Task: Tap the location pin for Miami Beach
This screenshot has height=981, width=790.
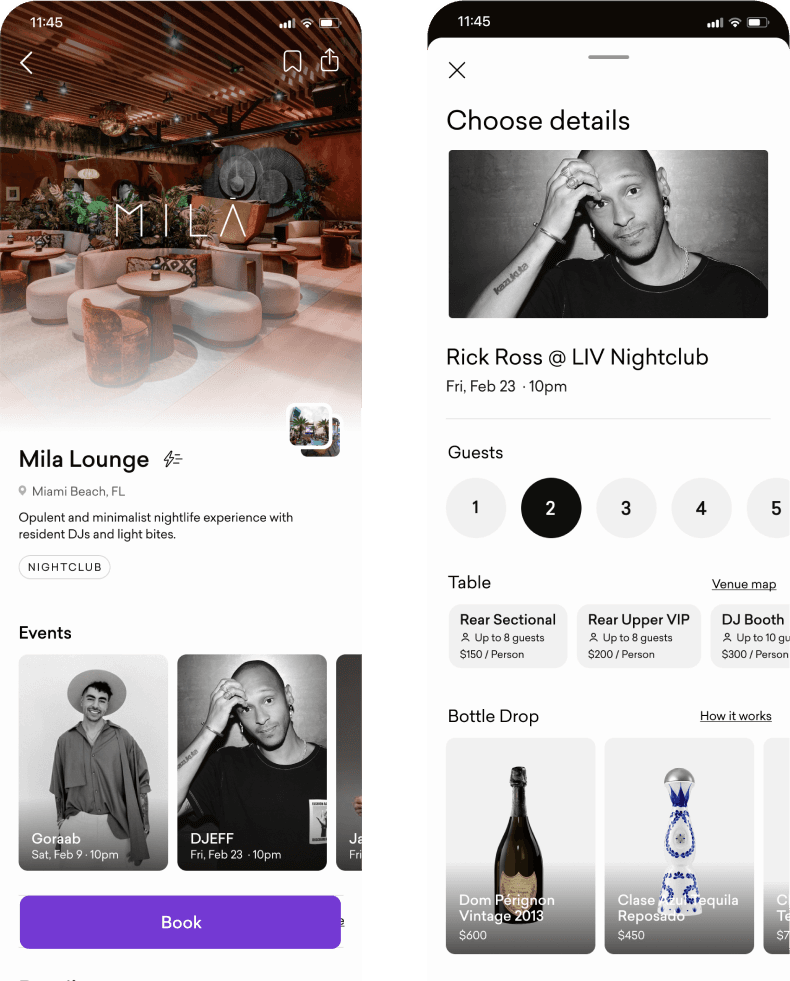Action: tap(23, 491)
